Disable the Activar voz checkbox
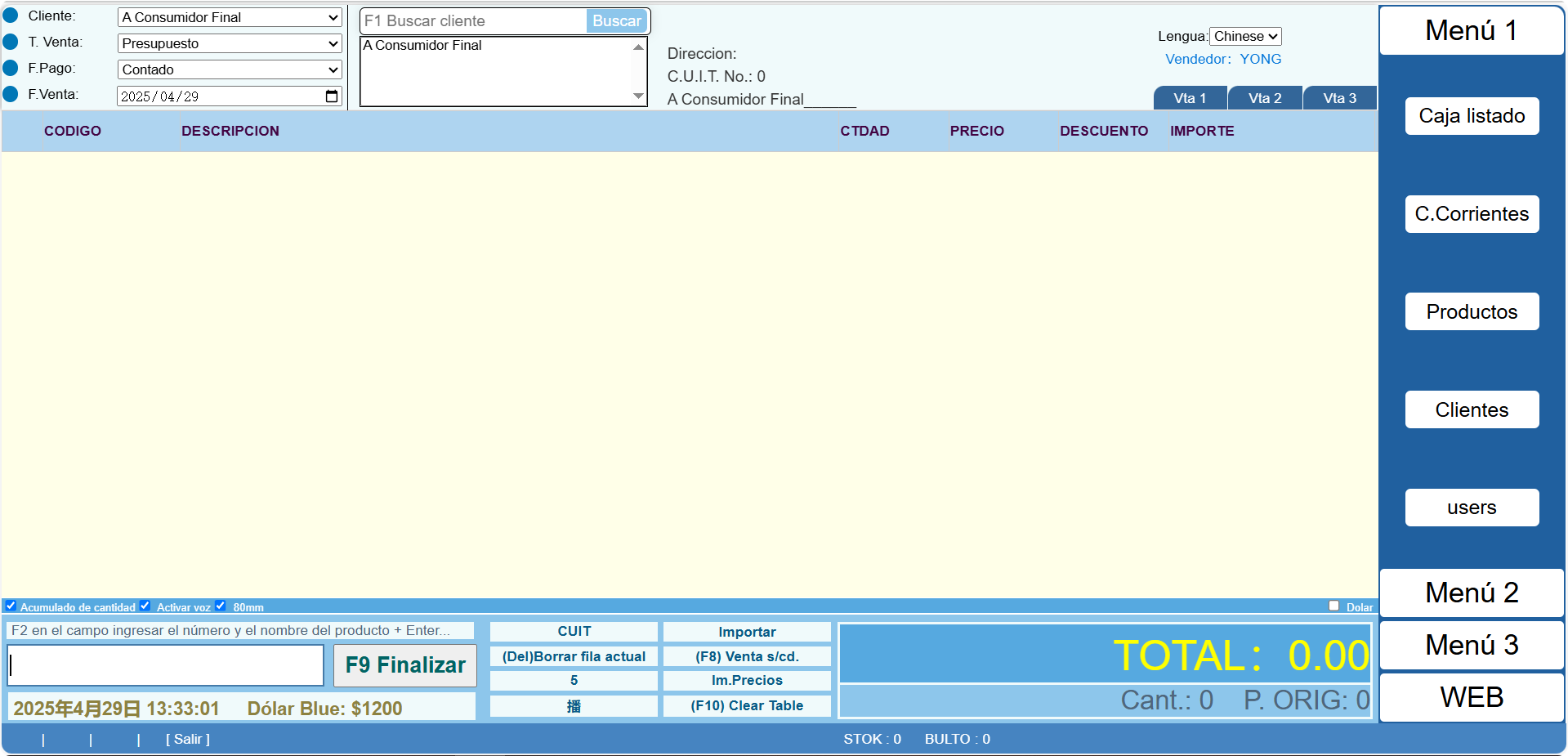This screenshot has height=756, width=1568. pyautogui.click(x=145, y=606)
